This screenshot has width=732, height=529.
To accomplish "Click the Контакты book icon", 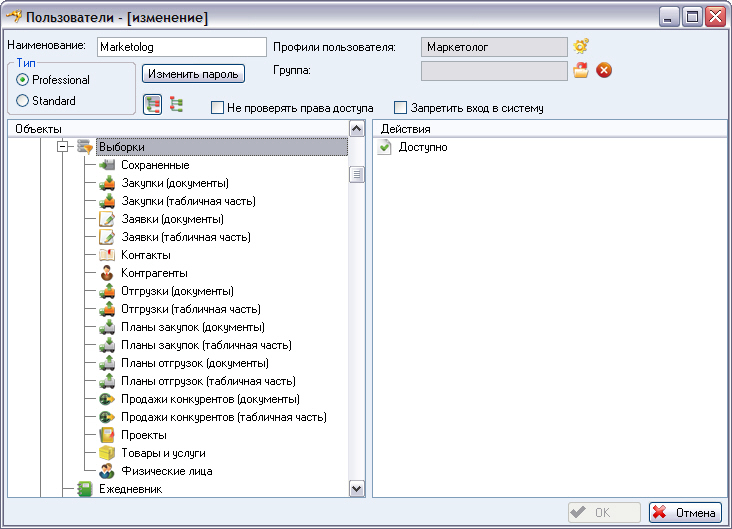I will [107, 255].
